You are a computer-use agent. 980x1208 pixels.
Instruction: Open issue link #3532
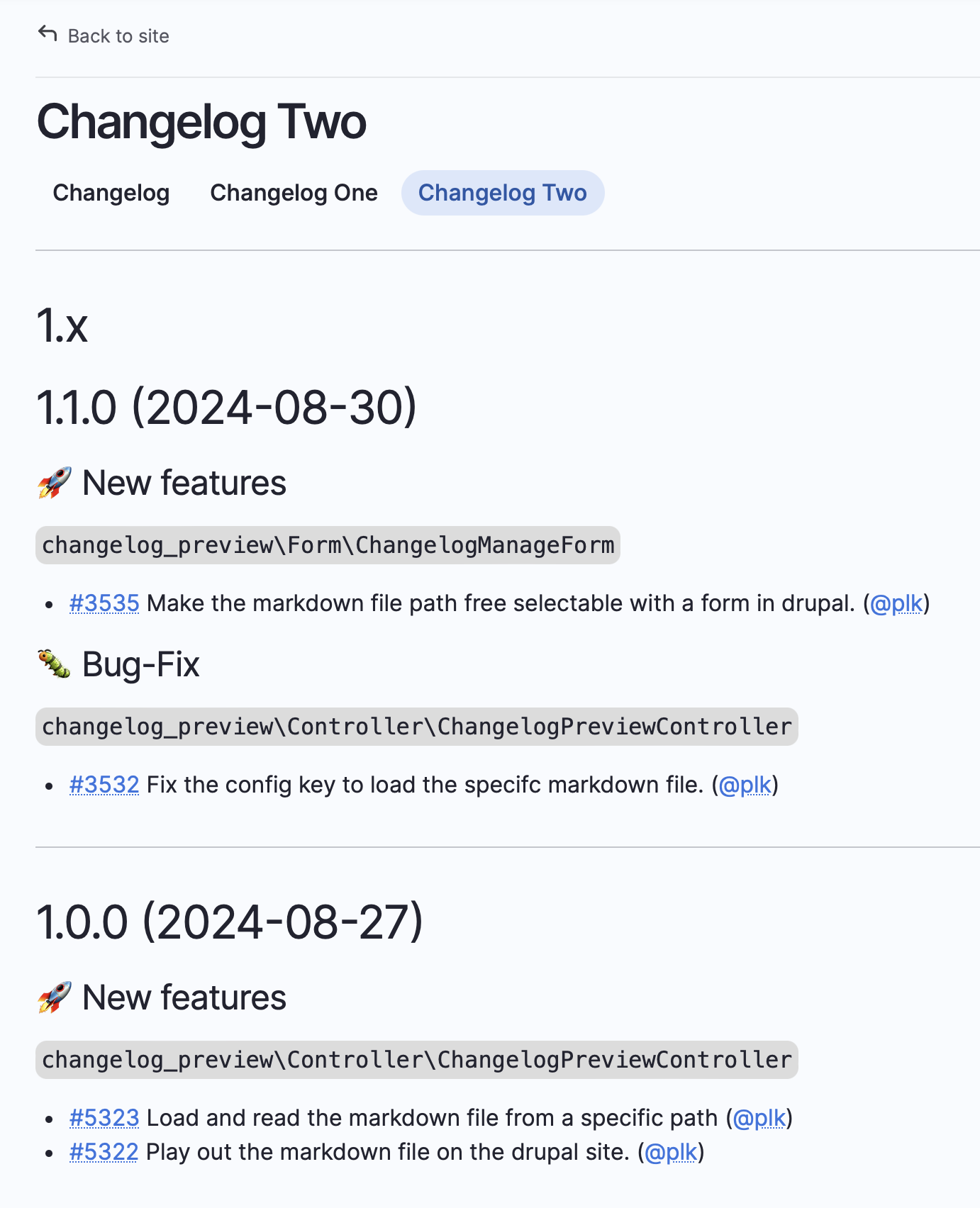(x=104, y=785)
